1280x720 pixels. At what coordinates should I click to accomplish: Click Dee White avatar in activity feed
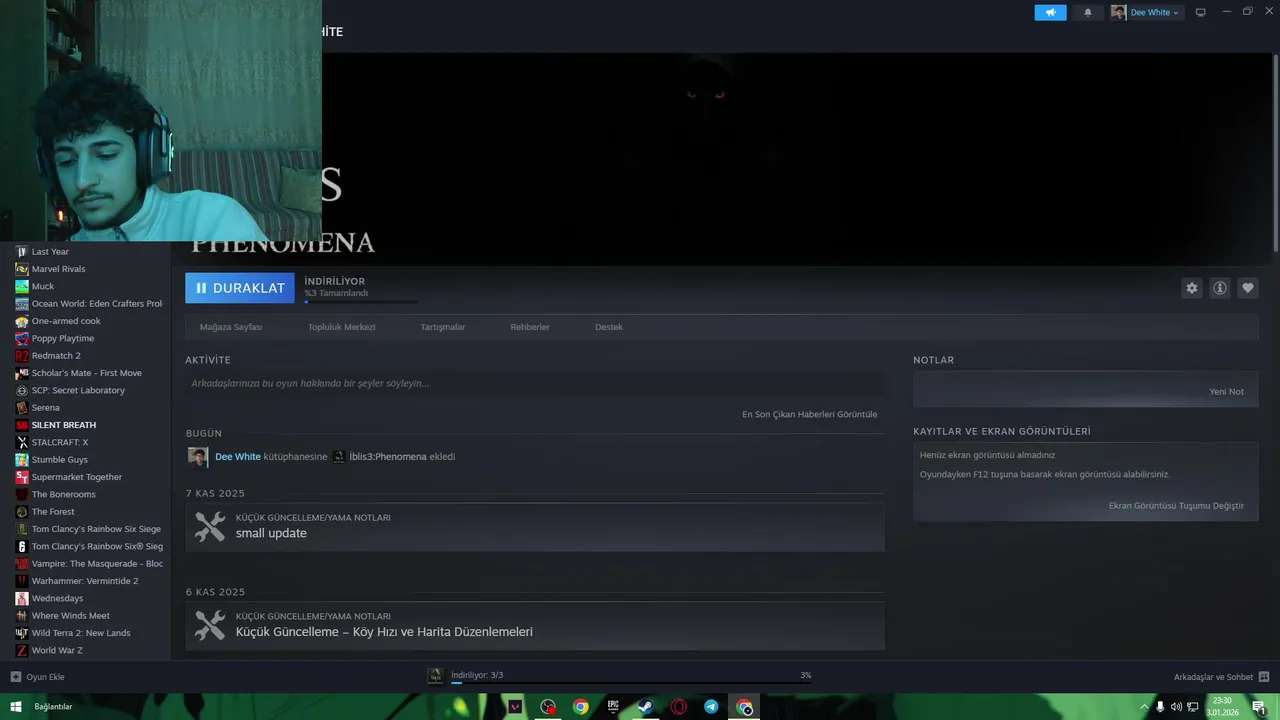(x=198, y=457)
